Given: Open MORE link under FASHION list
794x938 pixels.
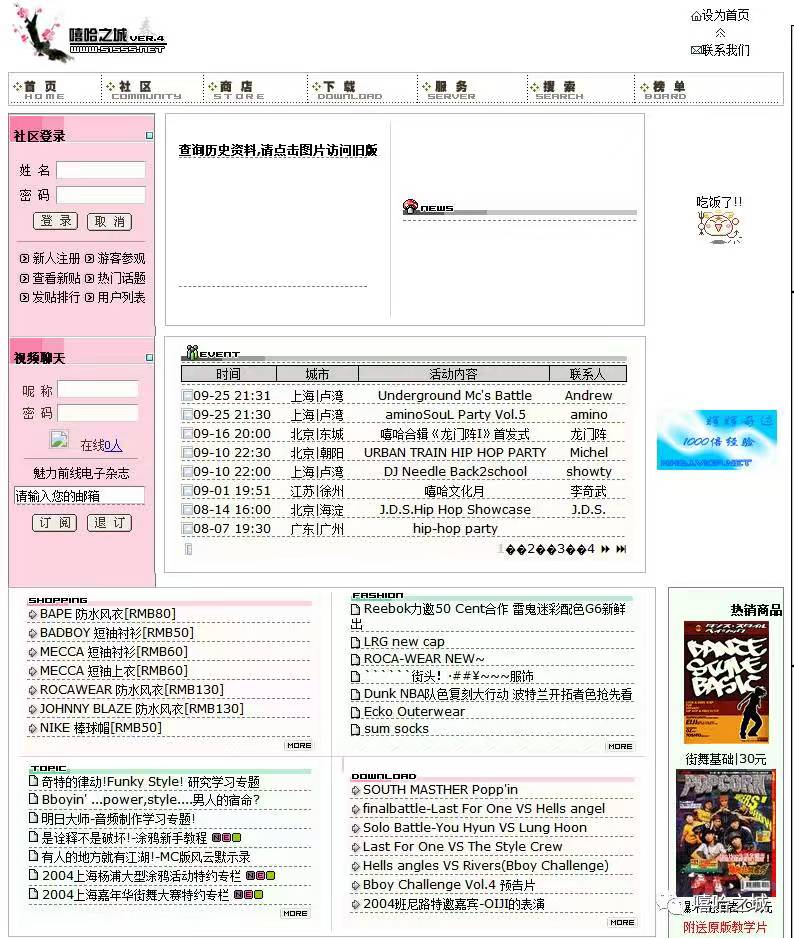Looking at the screenshot, I should pyautogui.click(x=620, y=747).
